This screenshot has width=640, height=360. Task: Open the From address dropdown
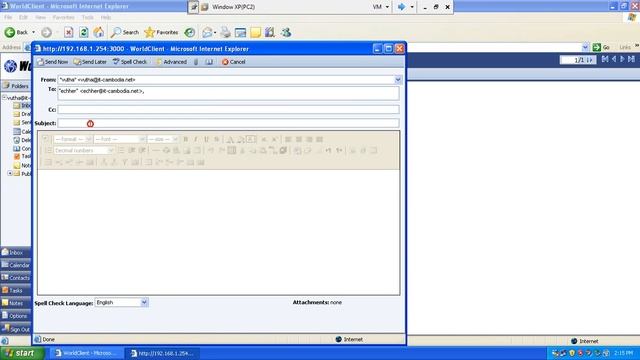(x=398, y=80)
